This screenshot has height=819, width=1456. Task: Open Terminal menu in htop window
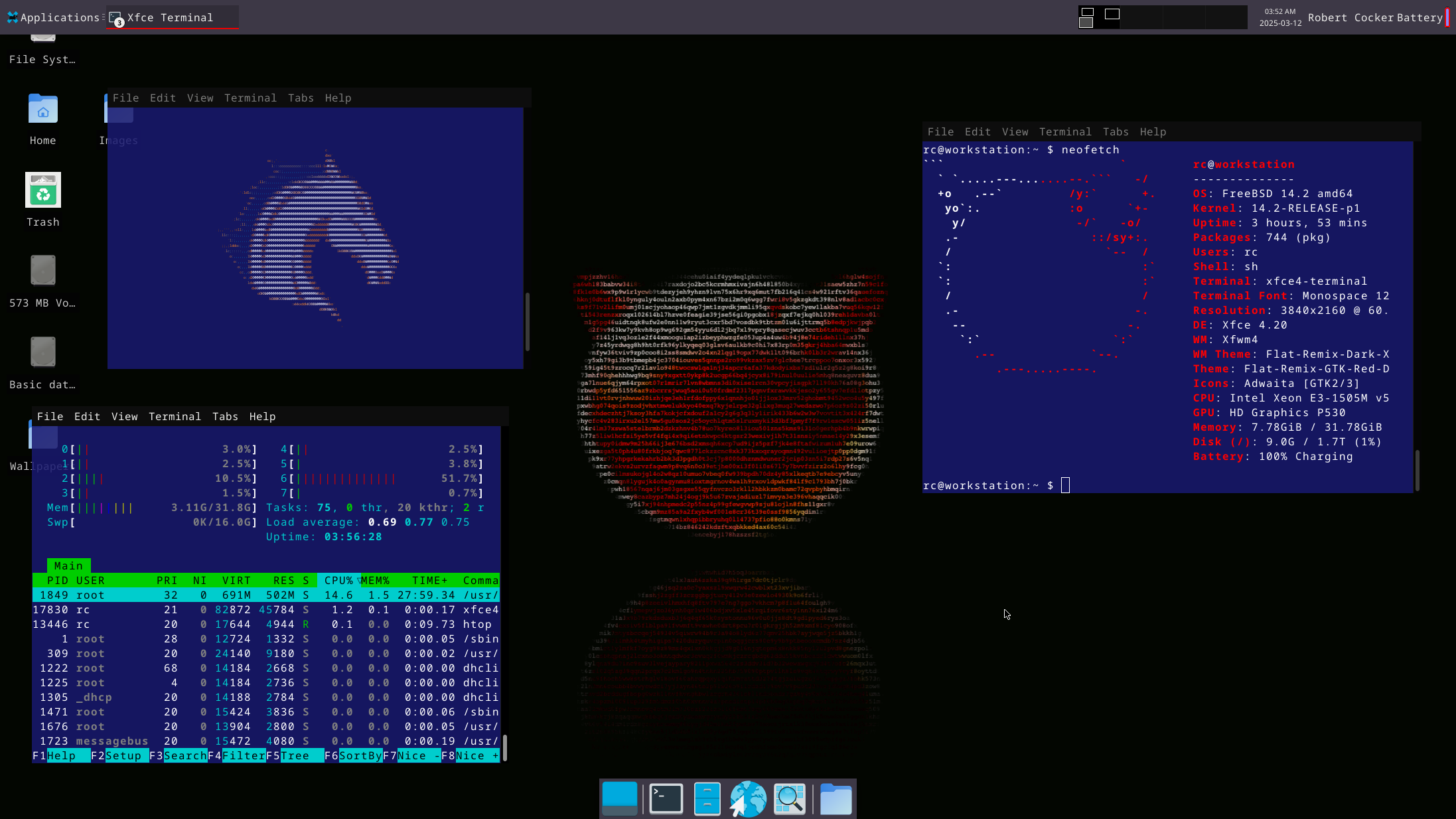pyautogui.click(x=175, y=417)
